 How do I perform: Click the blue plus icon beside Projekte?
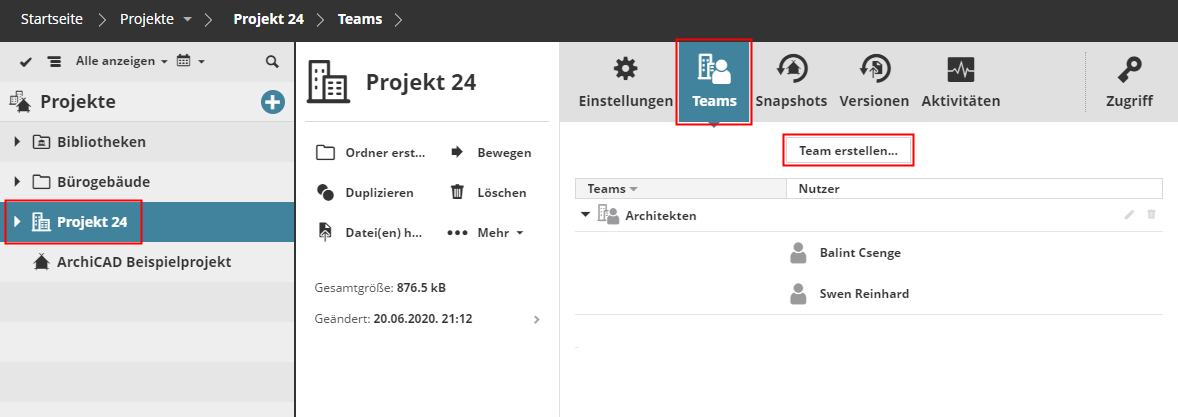[x=272, y=101]
